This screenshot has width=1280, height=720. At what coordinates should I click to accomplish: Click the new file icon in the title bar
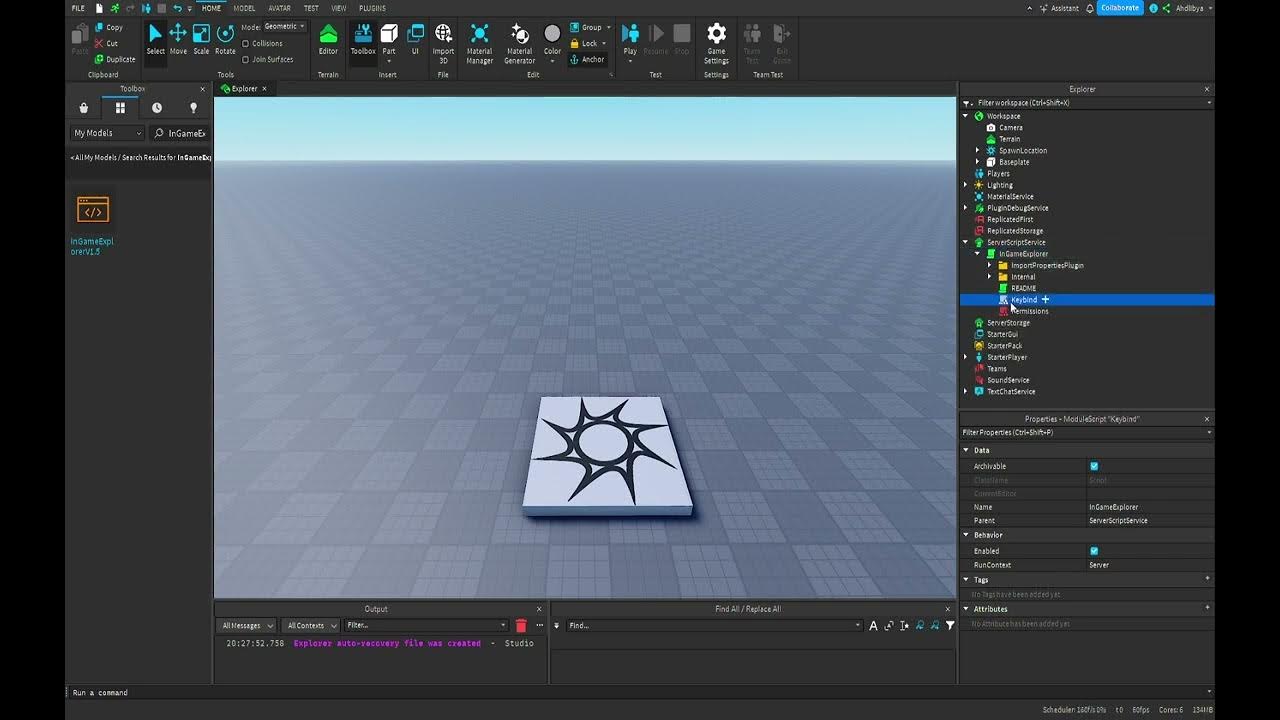click(99, 8)
